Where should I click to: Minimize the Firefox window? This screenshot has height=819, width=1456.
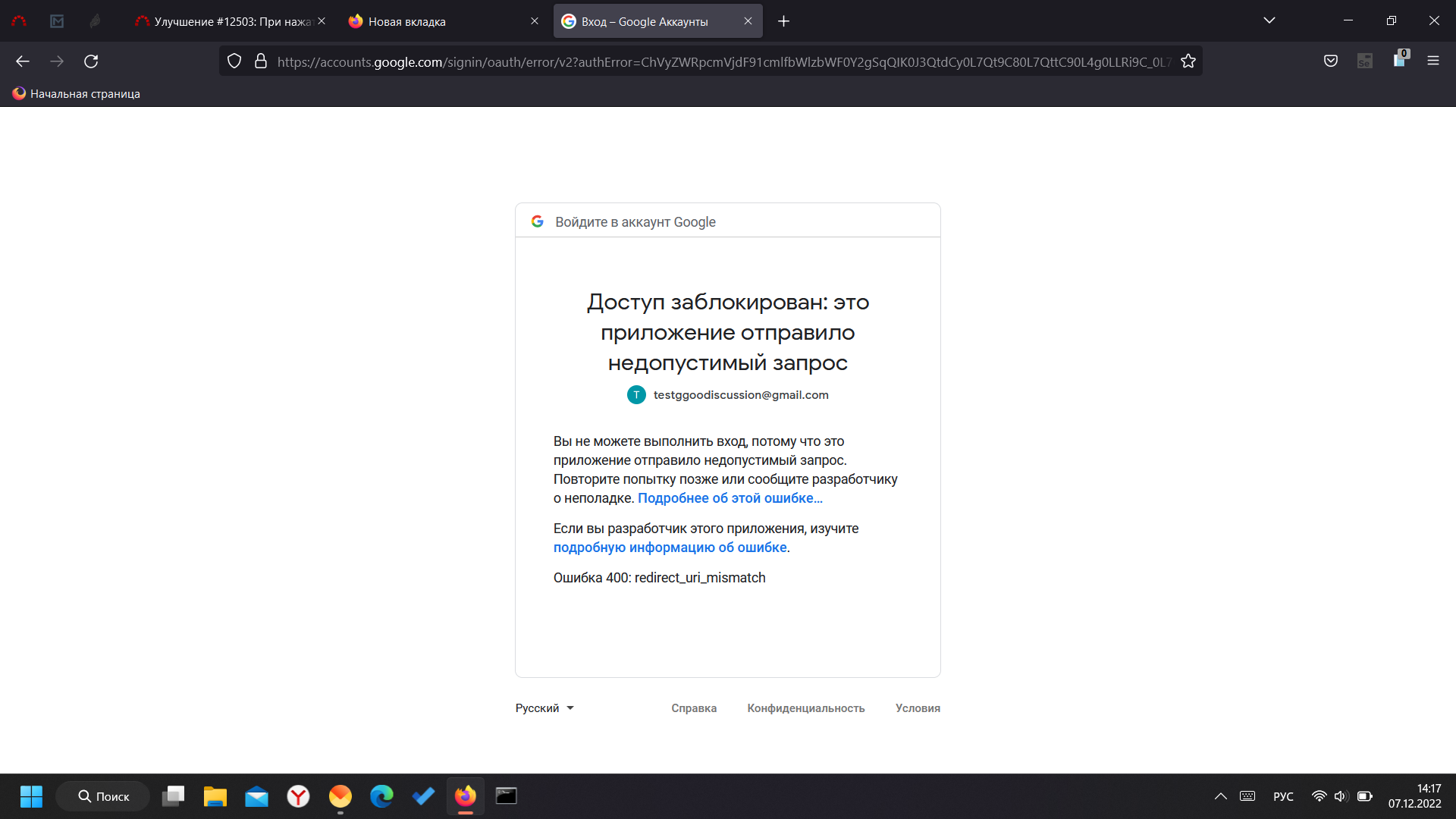coord(1348,20)
